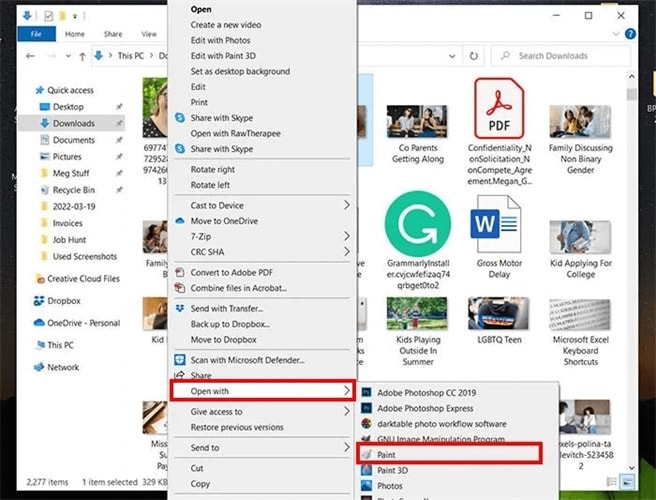Image resolution: width=656 pixels, height=500 pixels.
Task: Click the Photoshop CC 2019 icon in submenu
Action: point(366,392)
